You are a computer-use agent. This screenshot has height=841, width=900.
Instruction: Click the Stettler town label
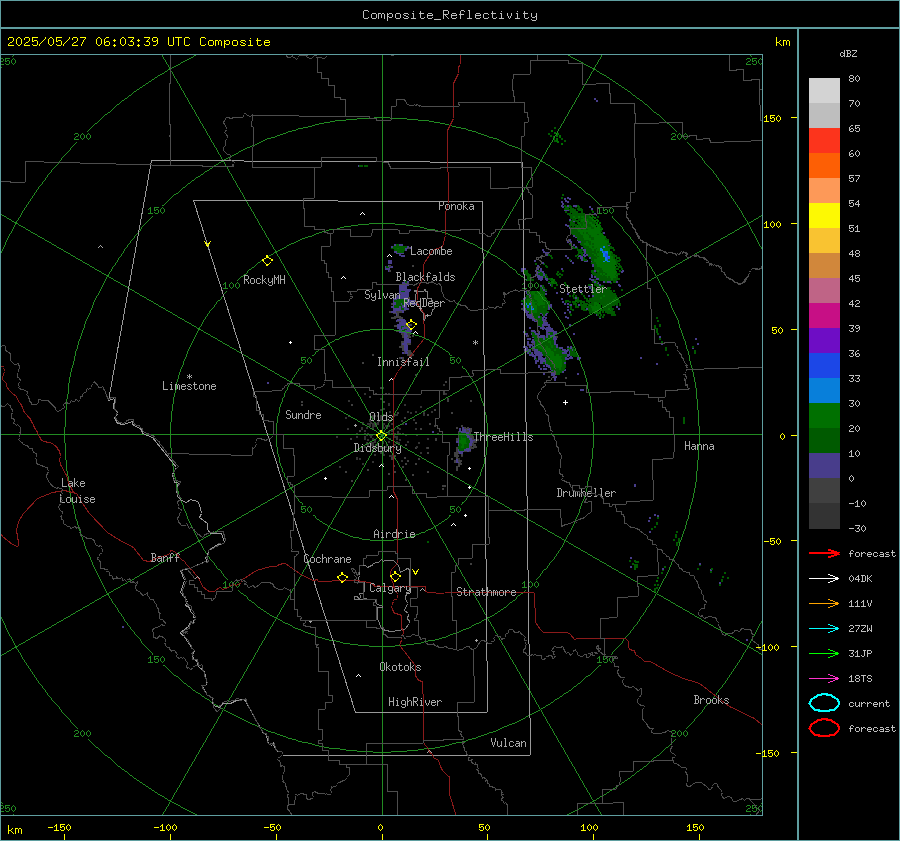pyautogui.click(x=583, y=289)
